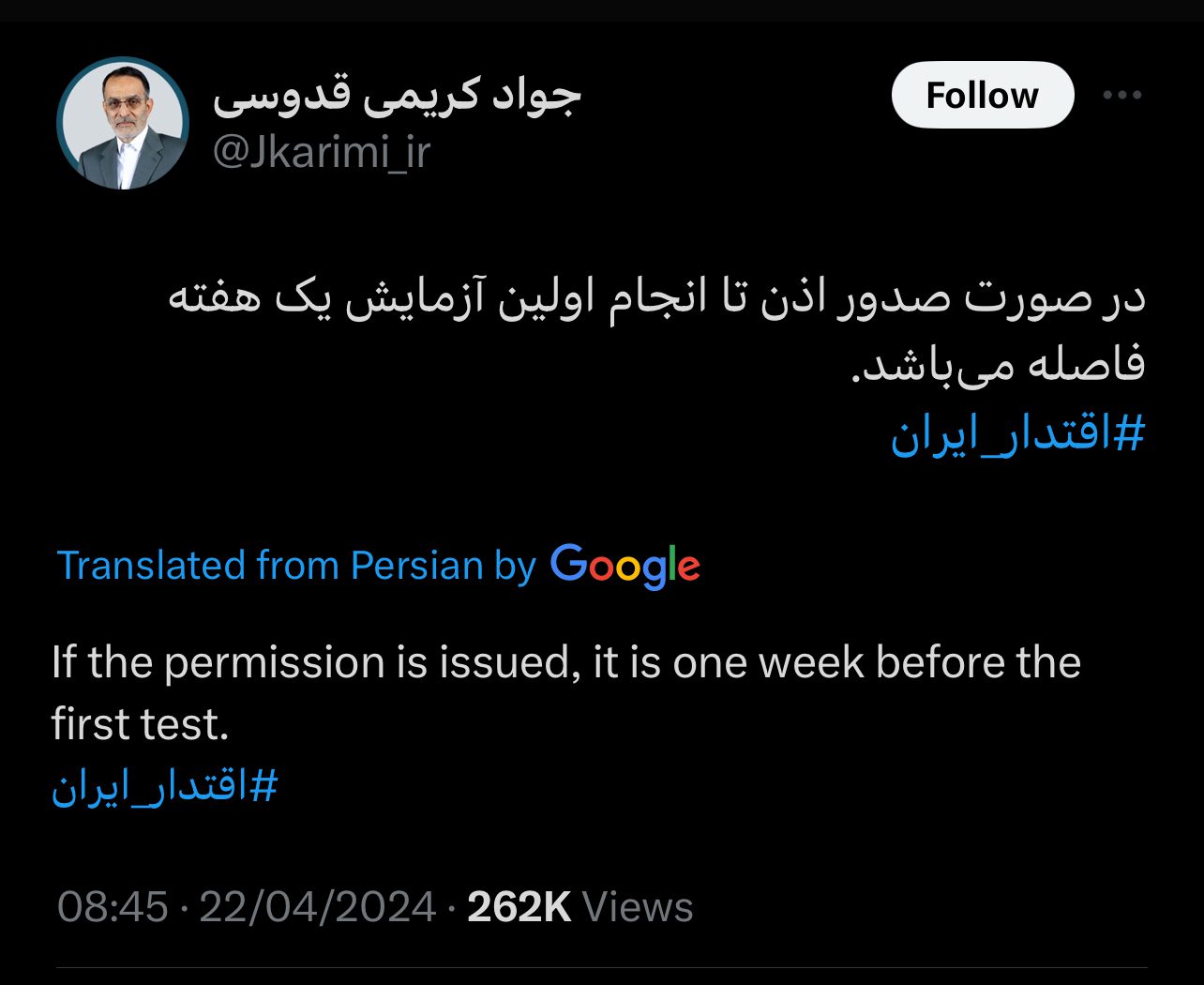Open profile via the Persian display name
Image resolution: width=1204 pixels, height=985 pixels.
(x=397, y=96)
